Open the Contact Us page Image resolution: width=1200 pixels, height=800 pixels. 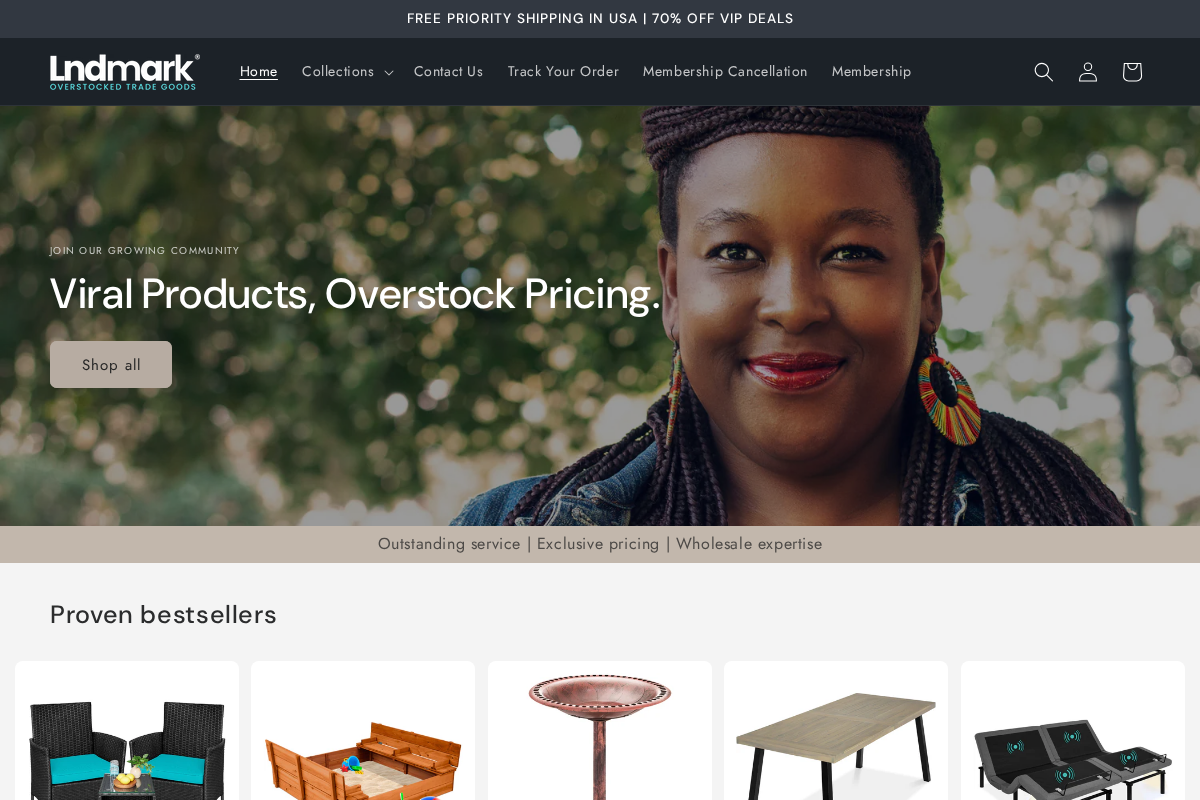point(448,72)
